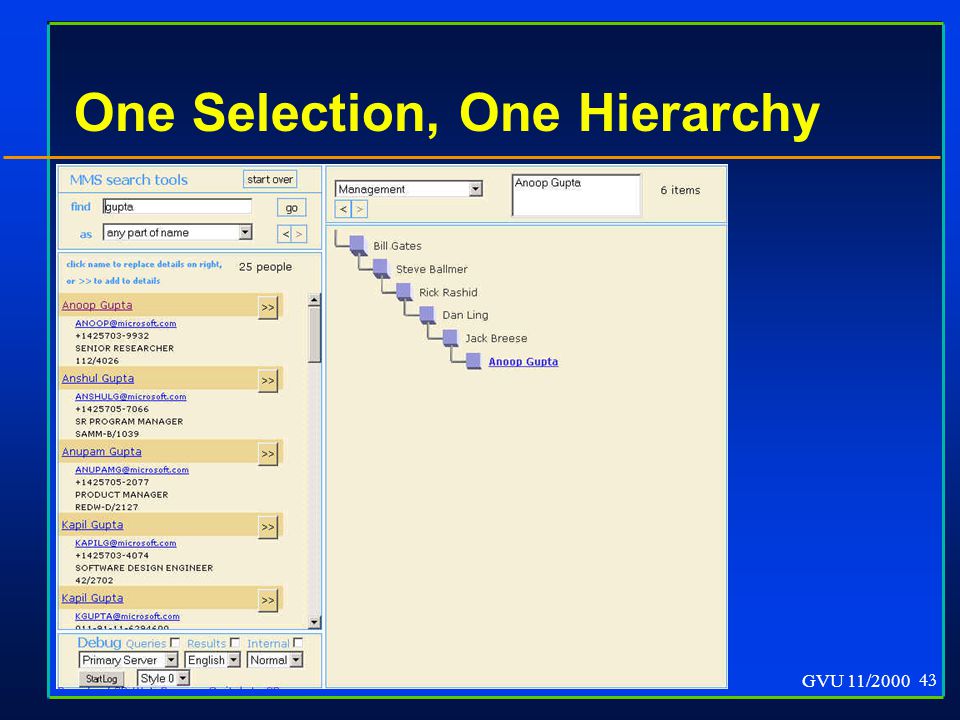960x720 pixels.
Task: Click the 'MMS search tools' heading
Action: [129, 179]
